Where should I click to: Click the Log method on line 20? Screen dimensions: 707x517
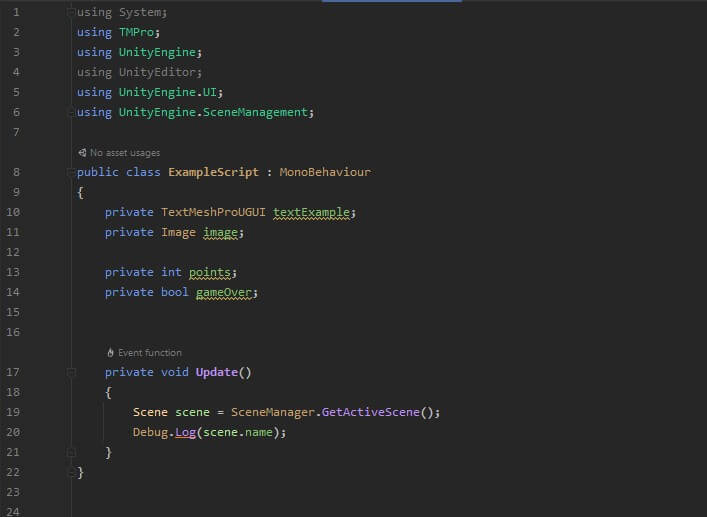[x=185, y=432]
